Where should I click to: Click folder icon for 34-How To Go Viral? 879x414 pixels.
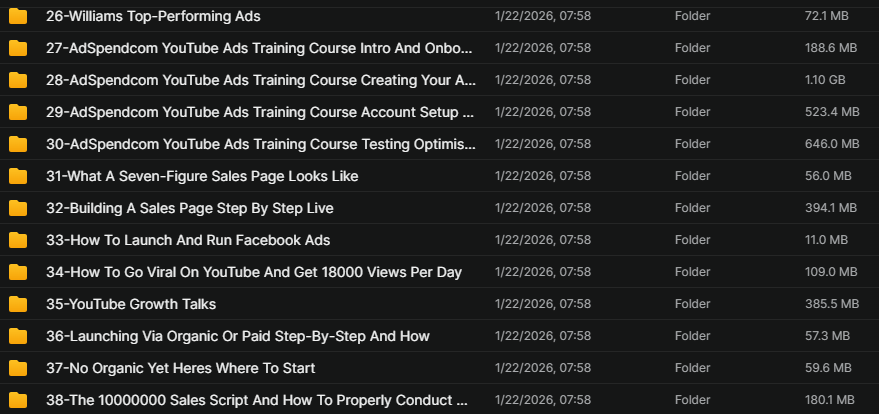pos(18,272)
